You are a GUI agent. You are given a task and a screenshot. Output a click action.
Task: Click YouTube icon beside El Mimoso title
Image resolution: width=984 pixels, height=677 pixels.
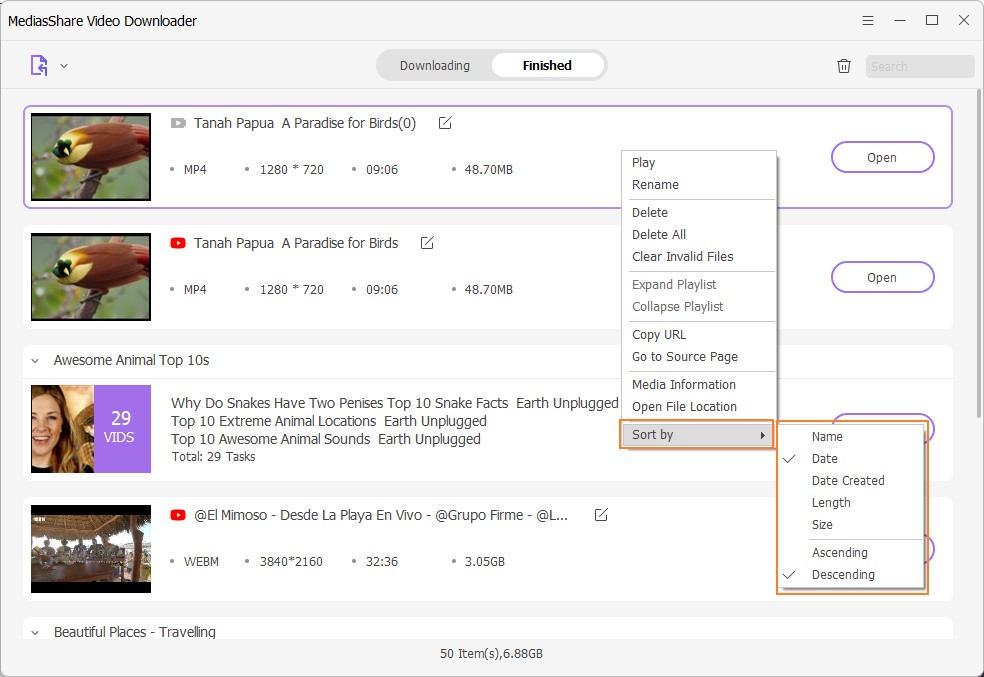point(178,515)
